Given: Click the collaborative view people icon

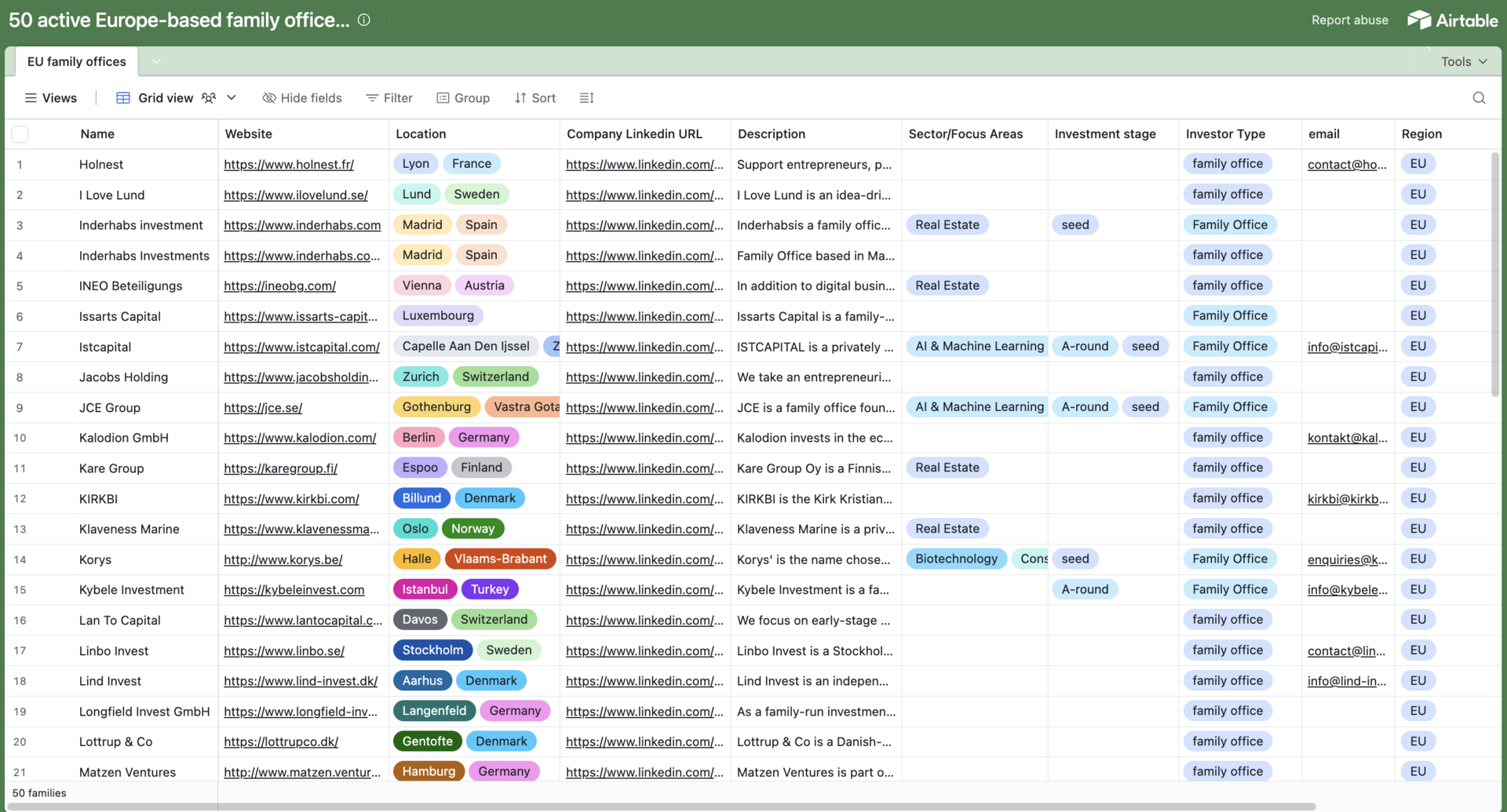Looking at the screenshot, I should pyautogui.click(x=208, y=98).
